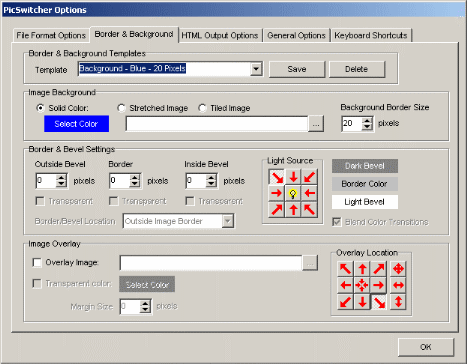The height and width of the screenshot is (364, 467).
Task: Click the Template name text field
Action: pos(165,69)
